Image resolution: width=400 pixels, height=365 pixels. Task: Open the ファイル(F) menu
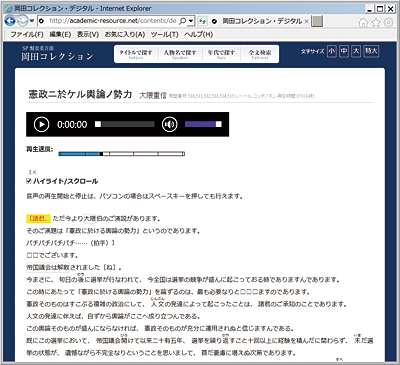(x=27, y=34)
